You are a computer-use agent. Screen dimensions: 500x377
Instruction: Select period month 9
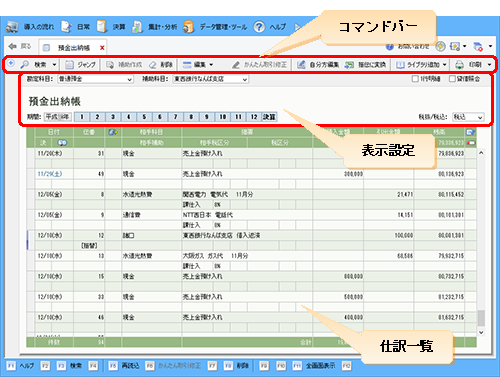[207, 117]
